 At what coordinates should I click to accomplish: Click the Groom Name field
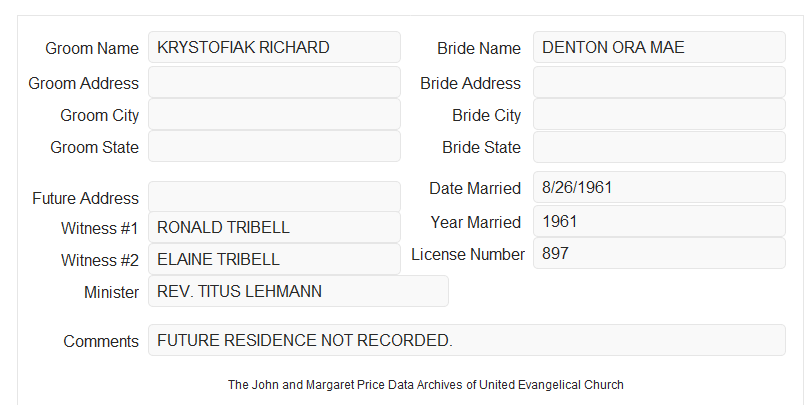pos(274,47)
